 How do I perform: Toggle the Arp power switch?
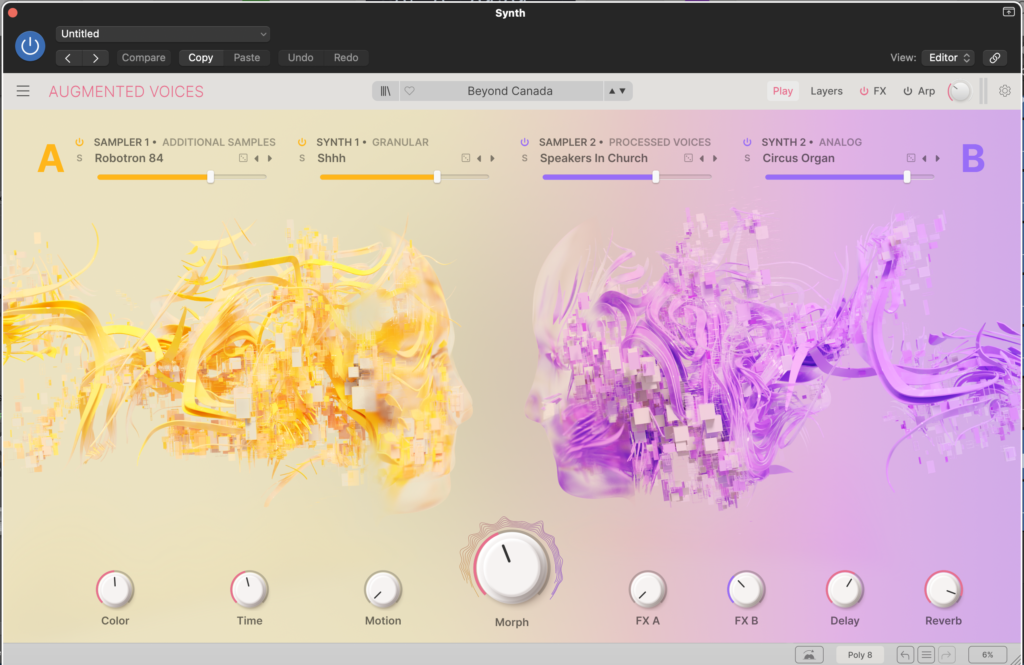click(908, 91)
